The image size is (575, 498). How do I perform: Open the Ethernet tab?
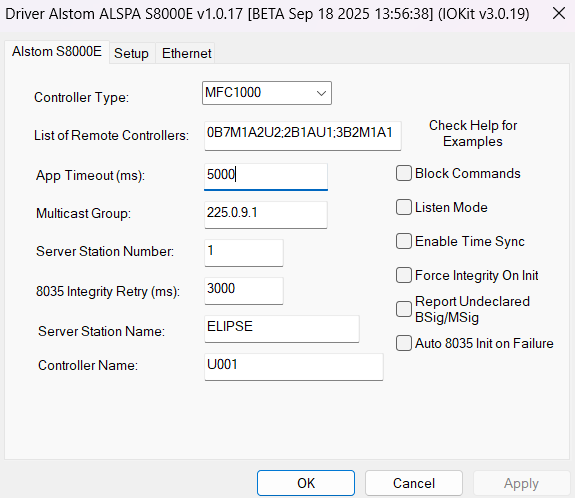186,54
